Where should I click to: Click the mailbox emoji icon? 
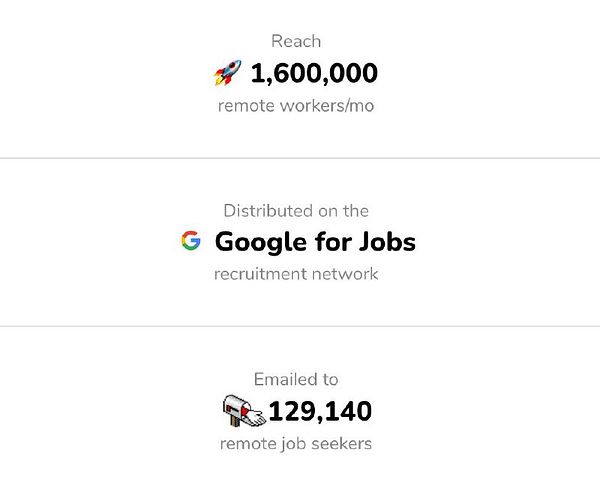coord(238,410)
